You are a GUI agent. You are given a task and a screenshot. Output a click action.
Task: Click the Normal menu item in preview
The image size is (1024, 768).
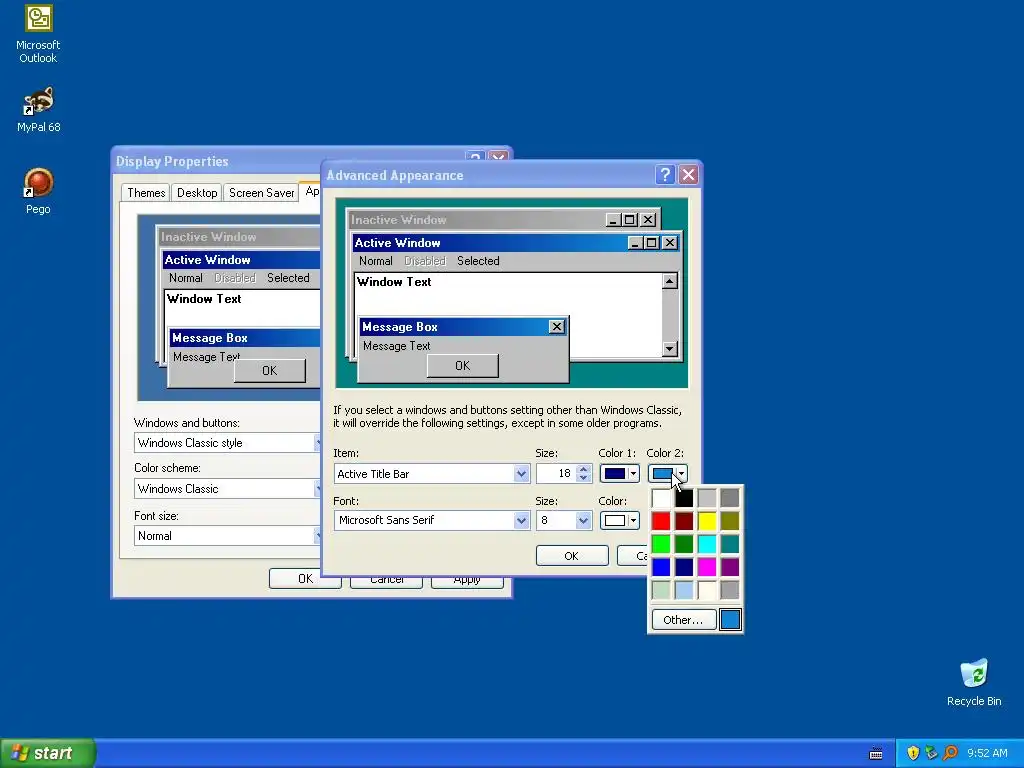click(x=376, y=261)
